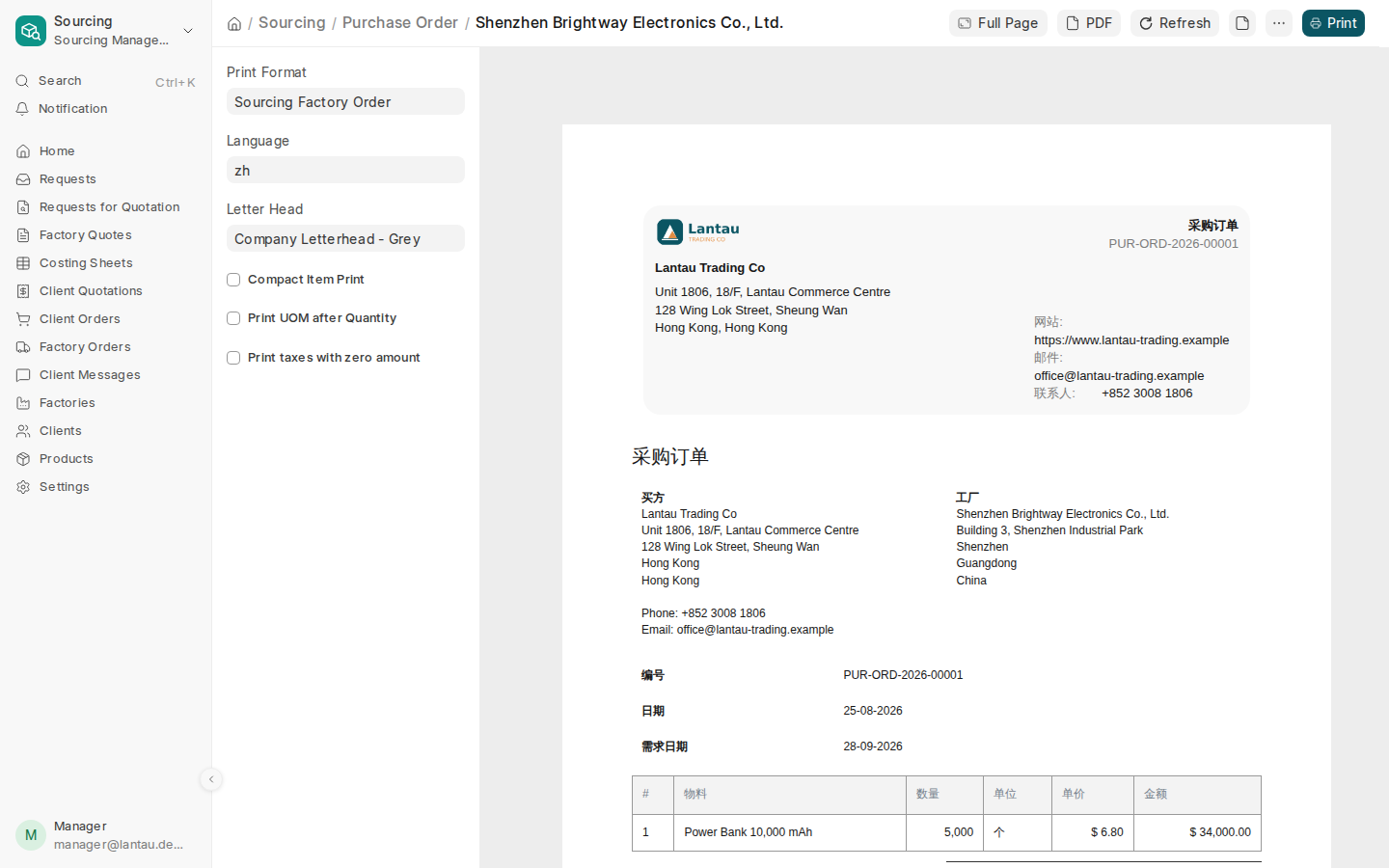The width and height of the screenshot is (1389, 868).
Task: Open the Print Format dropdown field
Action: (x=345, y=102)
